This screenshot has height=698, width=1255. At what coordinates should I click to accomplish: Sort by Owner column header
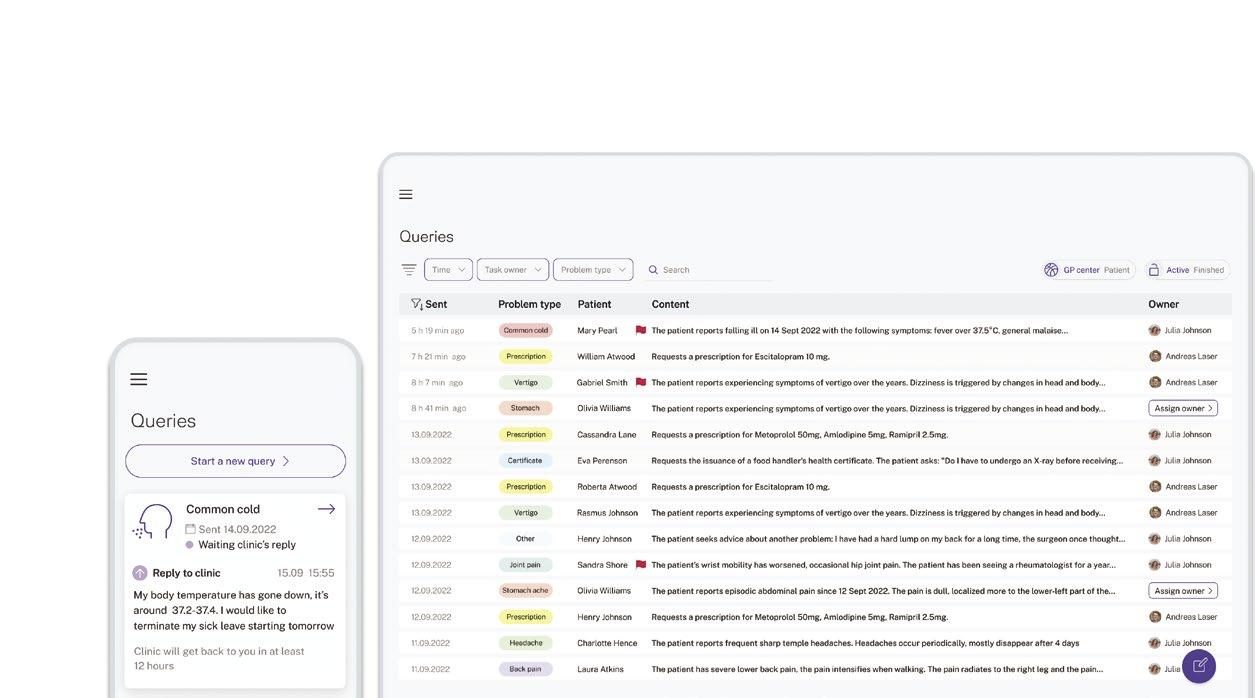coord(1163,304)
